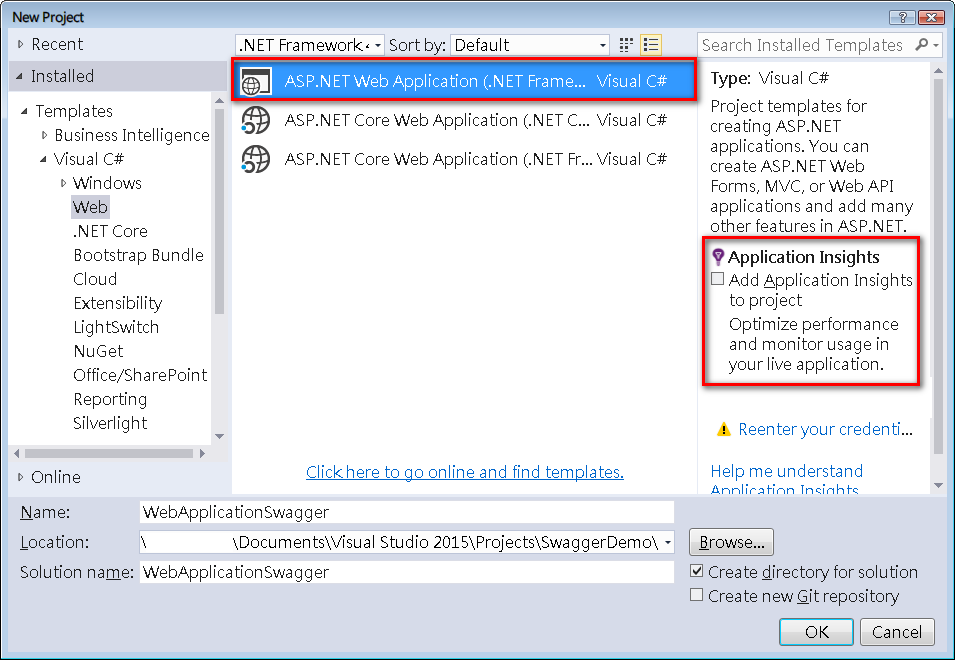This screenshot has height=660, width=955.
Task: Click in the Name text field
Action: pyautogui.click(x=407, y=512)
